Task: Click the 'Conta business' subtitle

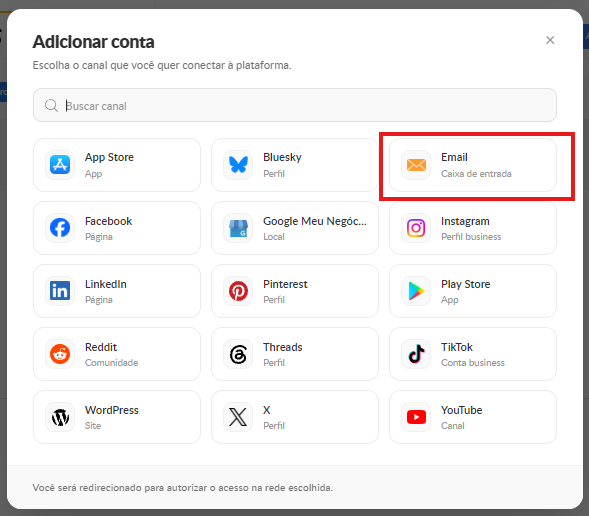Action: pyautogui.click(x=473, y=363)
